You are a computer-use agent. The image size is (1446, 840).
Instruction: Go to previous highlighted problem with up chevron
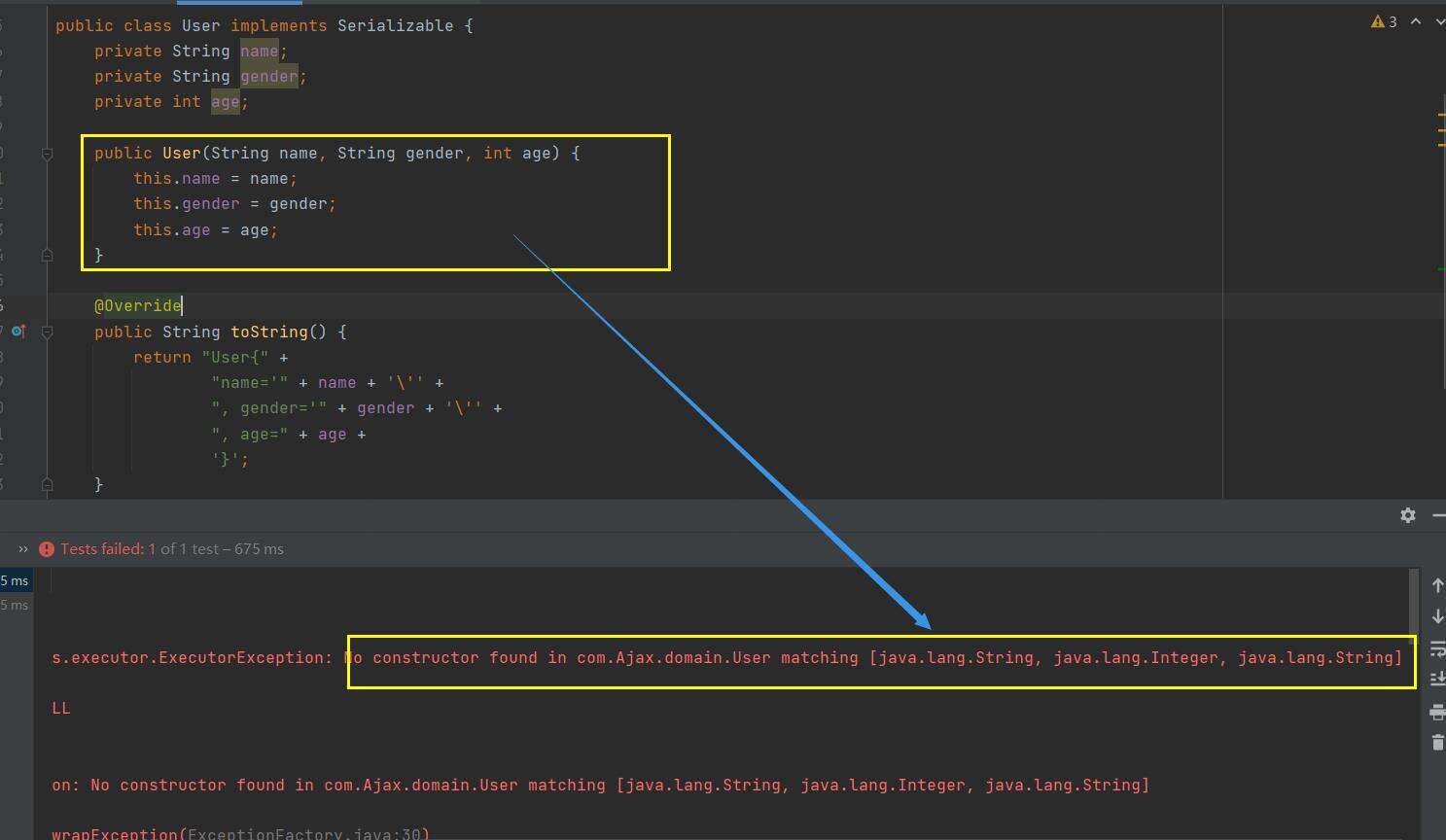1416,21
